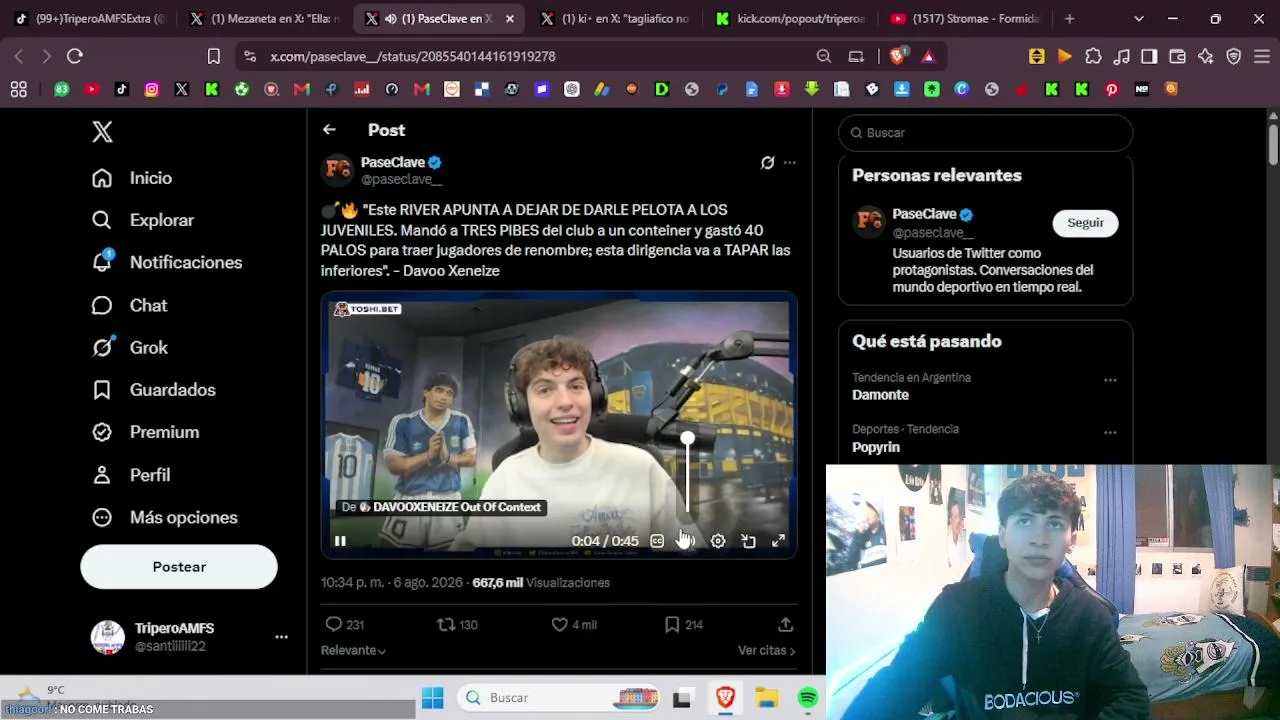
Task: Go back with the Post back arrow
Action: tap(329, 130)
